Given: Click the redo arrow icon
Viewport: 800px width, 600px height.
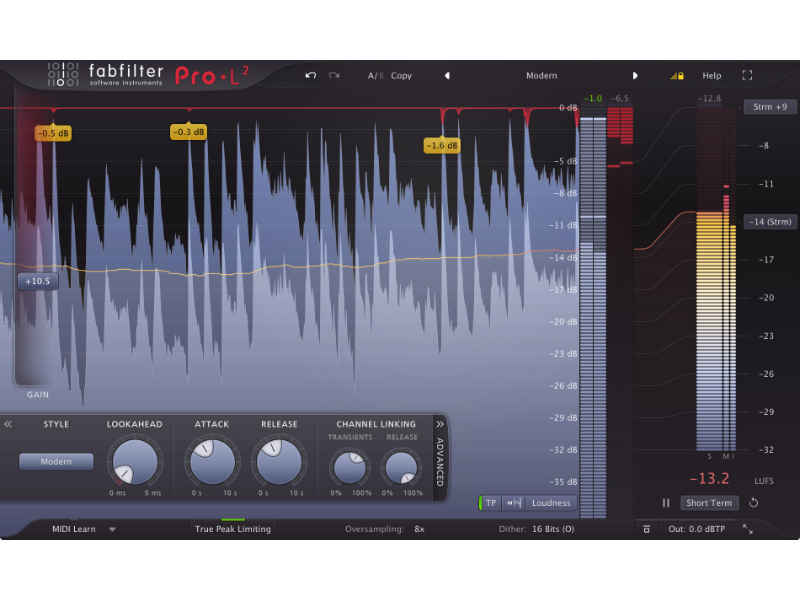Looking at the screenshot, I should [334, 76].
